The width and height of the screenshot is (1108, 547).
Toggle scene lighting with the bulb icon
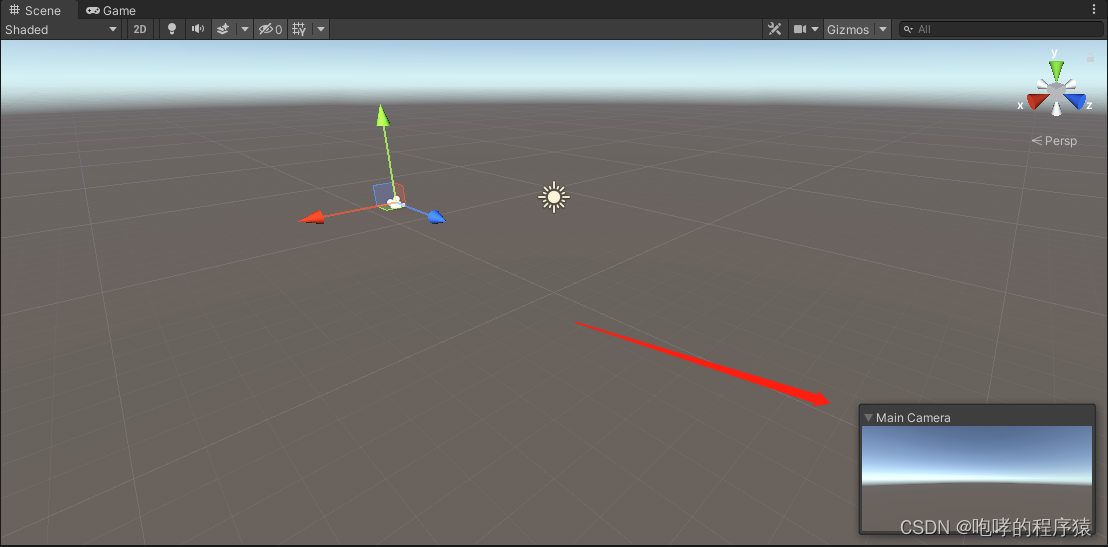[x=172, y=29]
